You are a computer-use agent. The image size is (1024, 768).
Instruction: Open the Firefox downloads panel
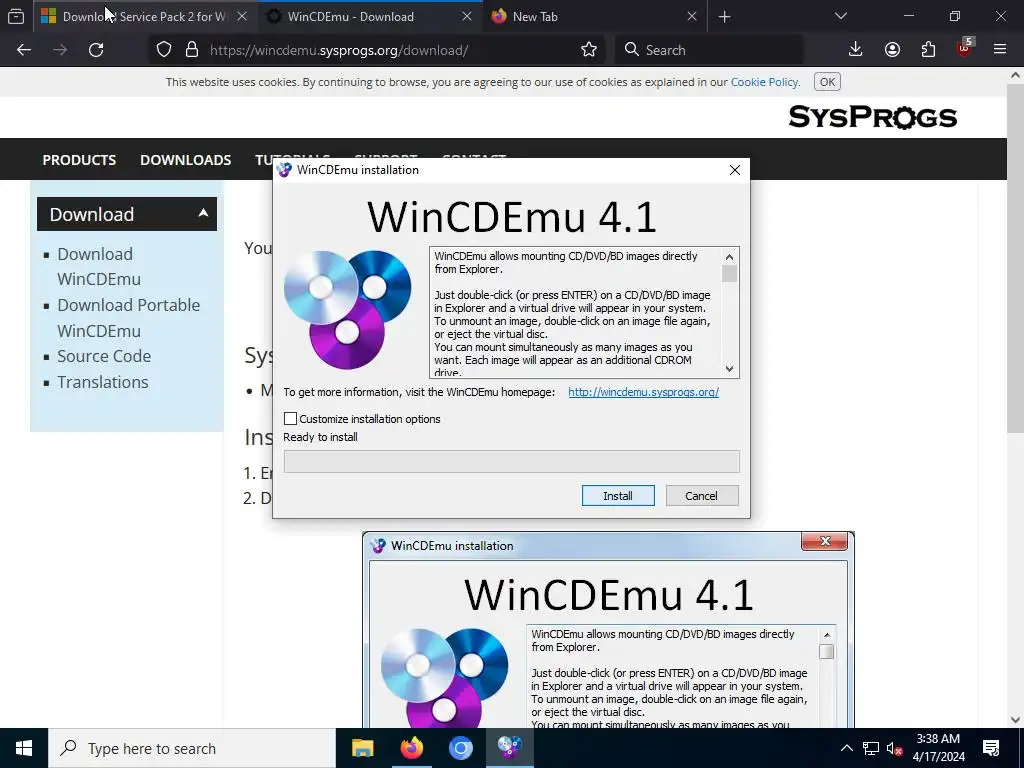click(856, 50)
